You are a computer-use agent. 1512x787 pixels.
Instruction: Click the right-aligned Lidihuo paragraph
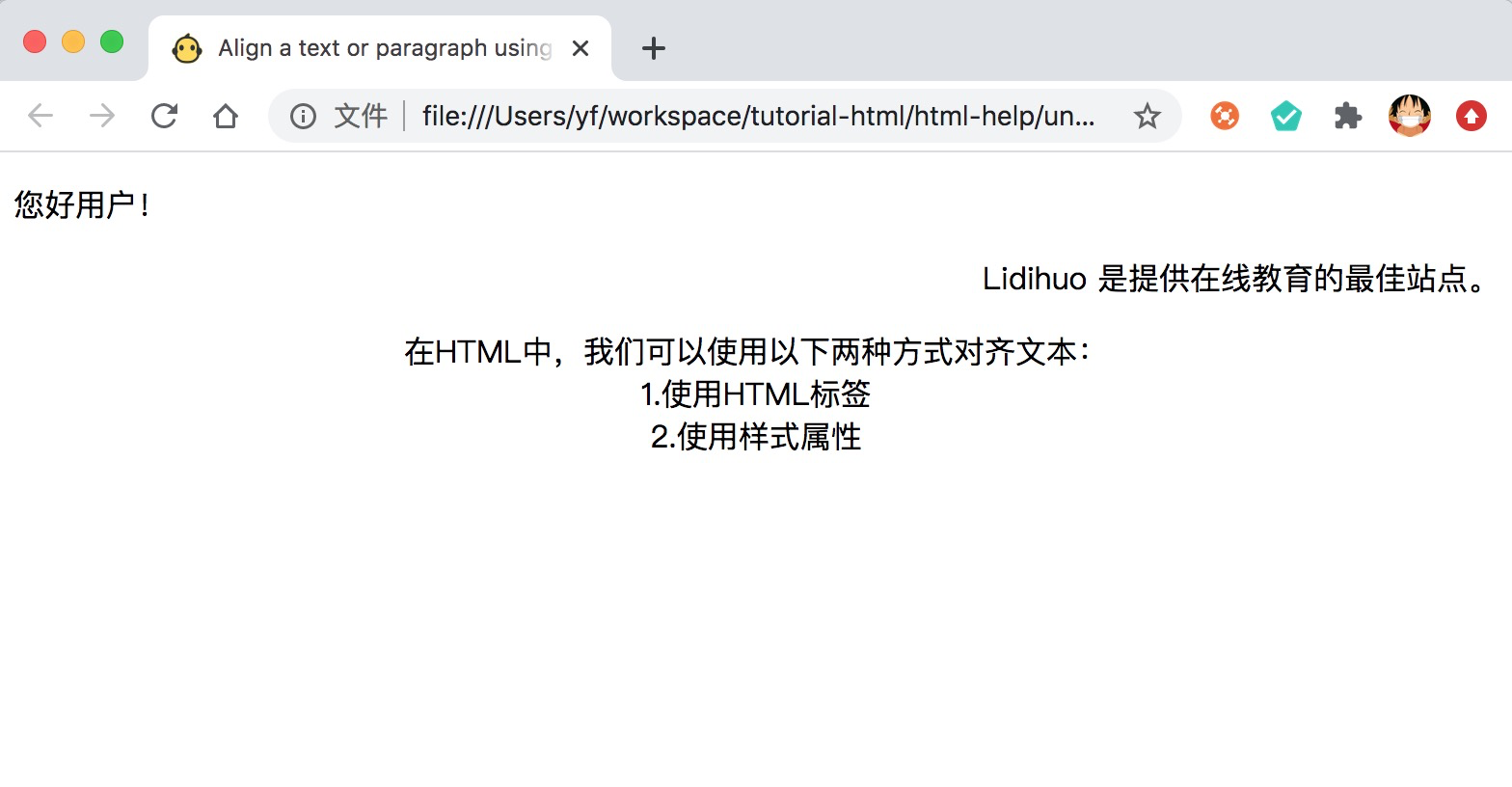[1236, 279]
